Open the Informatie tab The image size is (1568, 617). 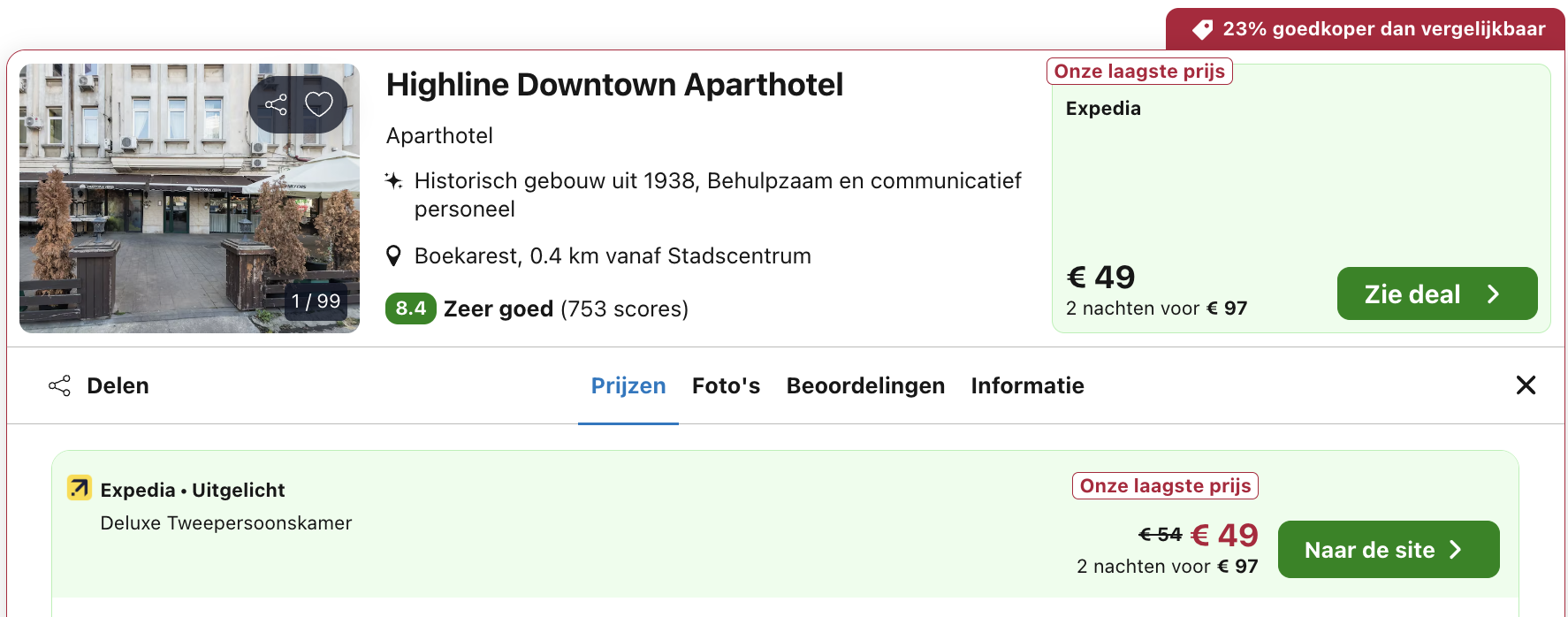pyautogui.click(x=1027, y=386)
